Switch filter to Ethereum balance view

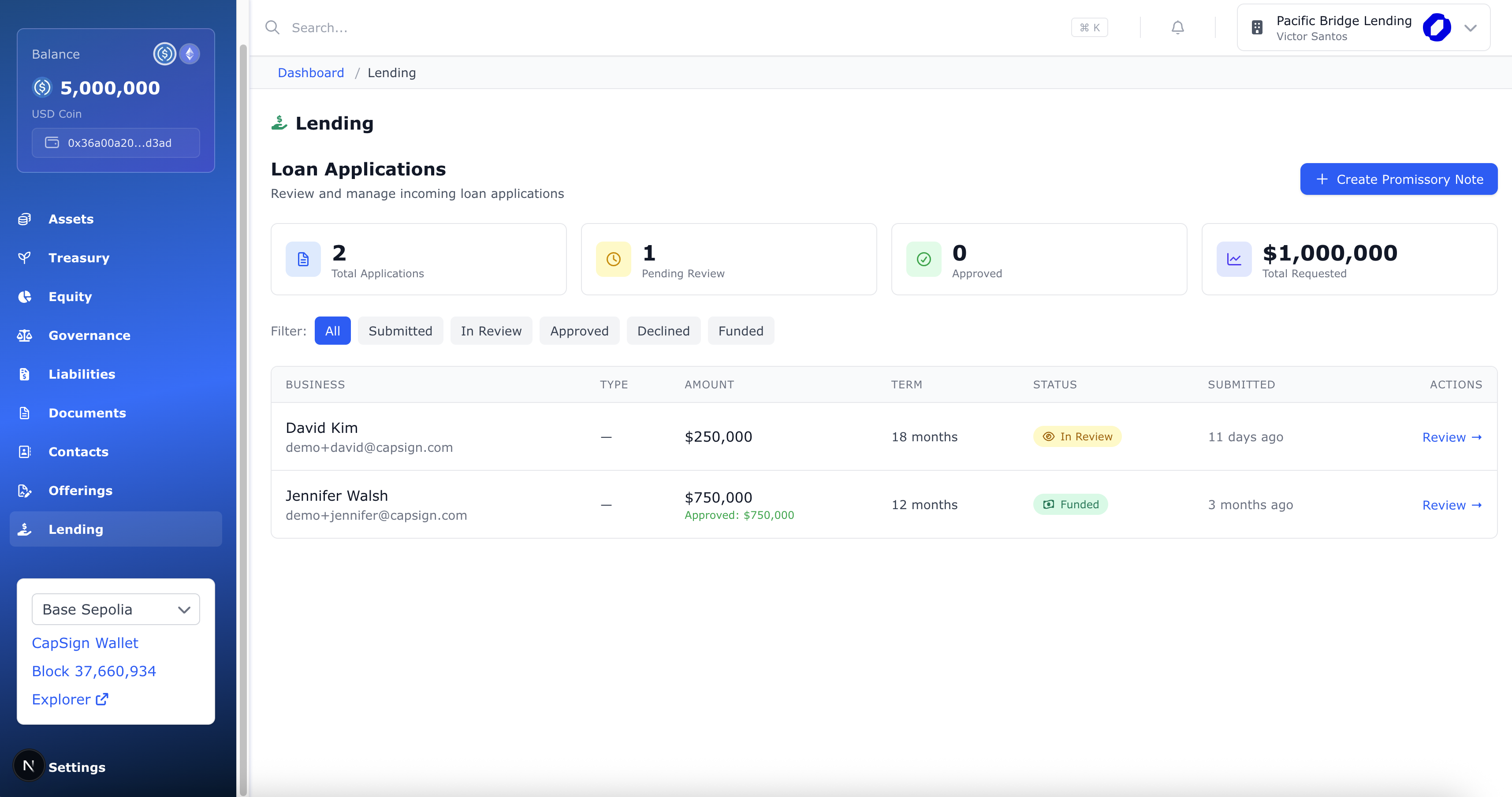pos(189,53)
